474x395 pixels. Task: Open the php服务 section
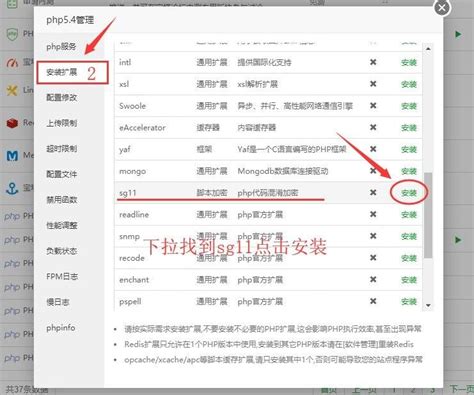click(61, 46)
